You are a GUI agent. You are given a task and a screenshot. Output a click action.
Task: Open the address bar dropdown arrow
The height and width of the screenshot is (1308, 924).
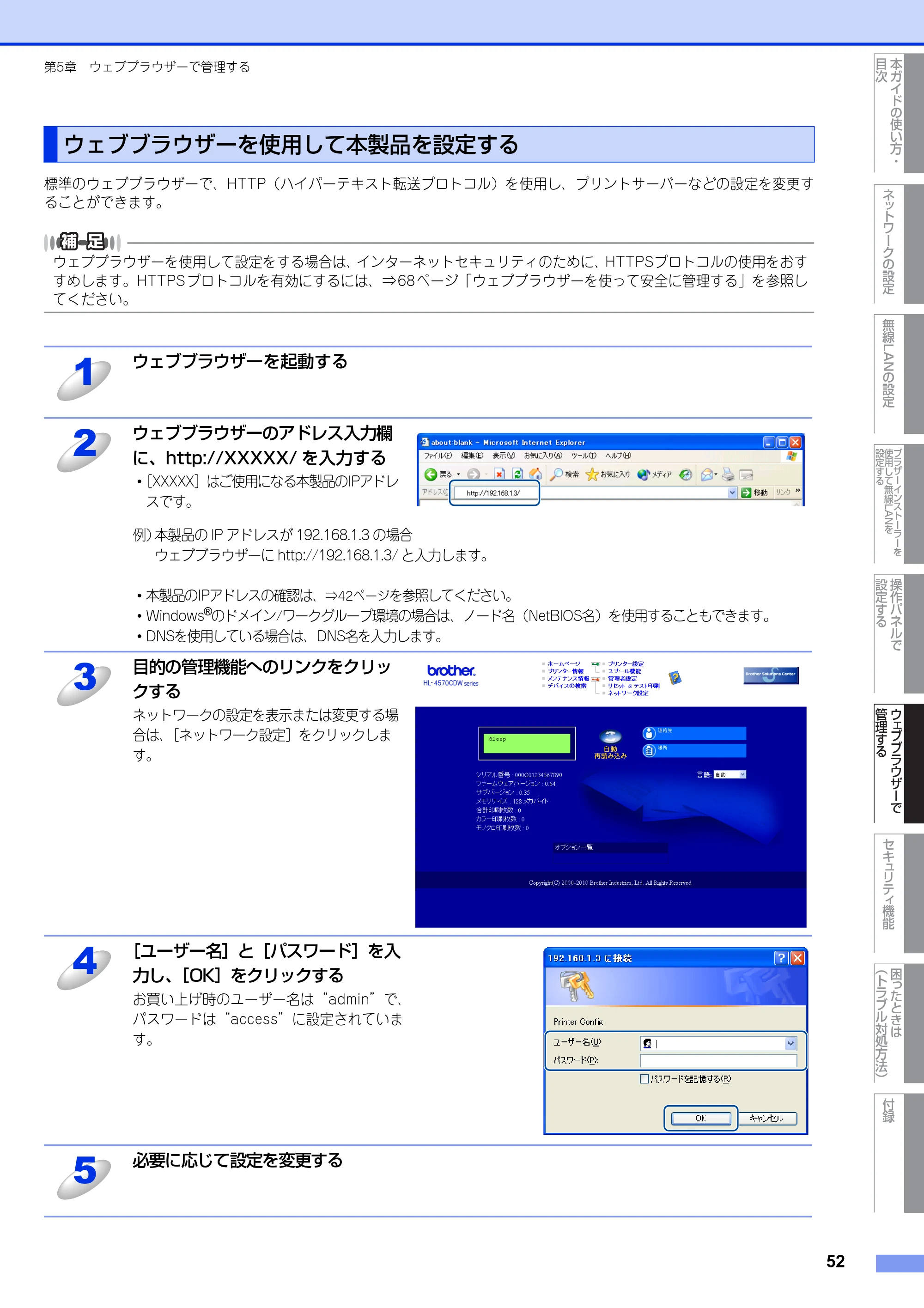[733, 493]
